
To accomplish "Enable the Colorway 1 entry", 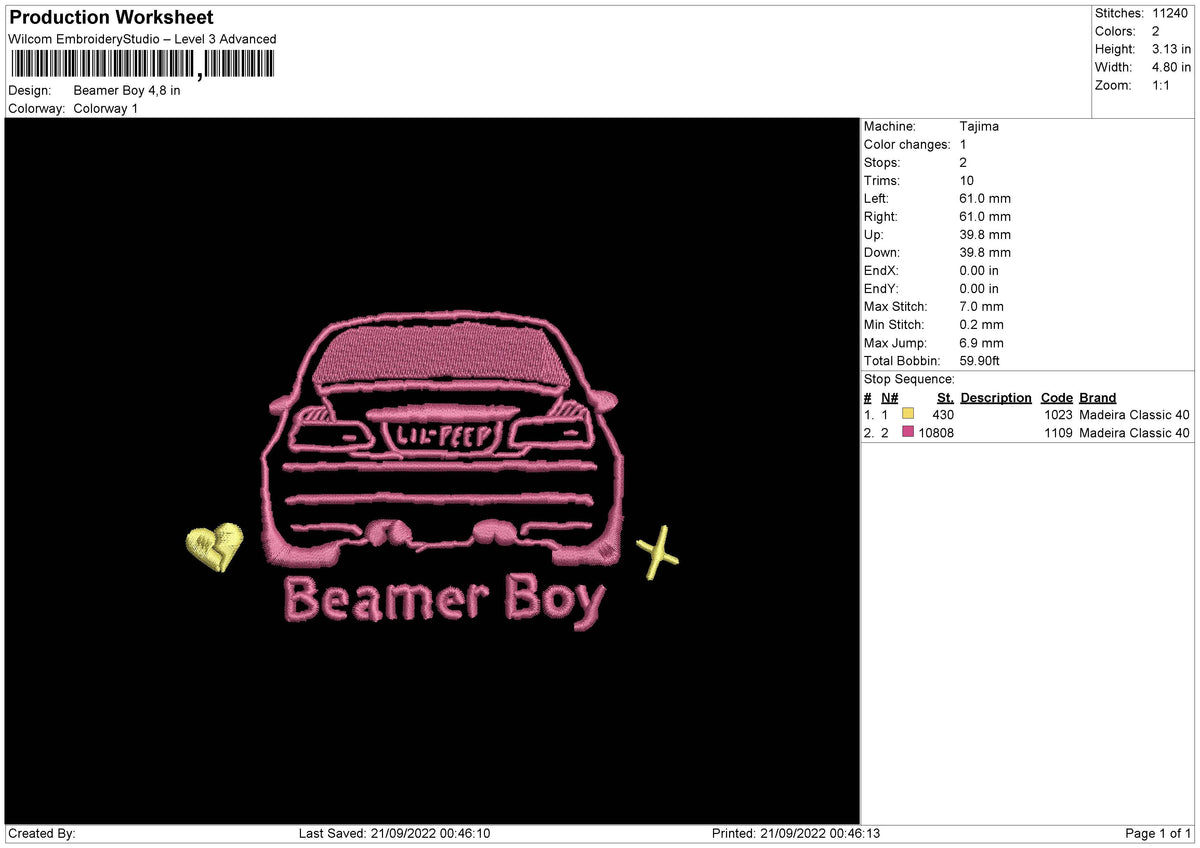I will (x=104, y=109).
